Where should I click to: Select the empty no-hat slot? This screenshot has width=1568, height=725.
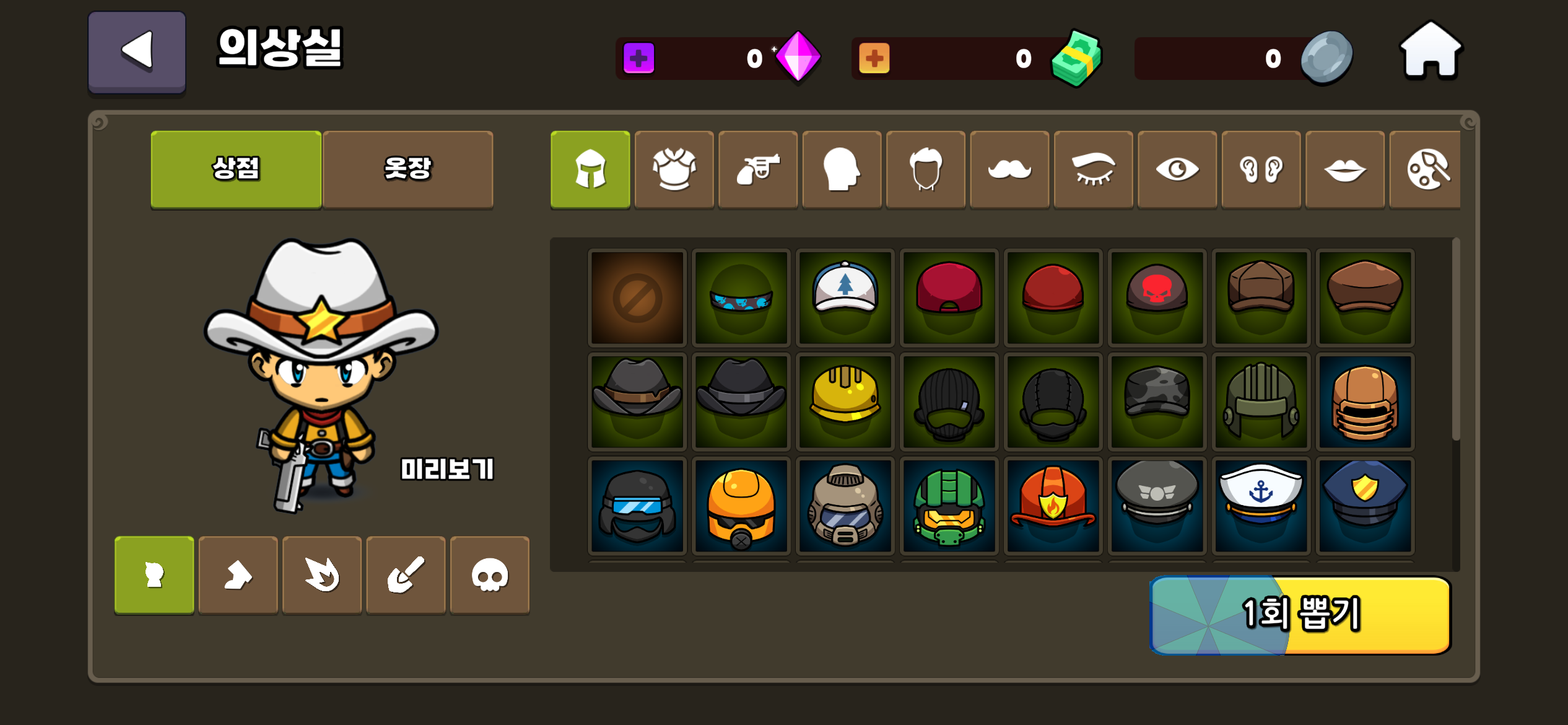pyautogui.click(x=637, y=297)
